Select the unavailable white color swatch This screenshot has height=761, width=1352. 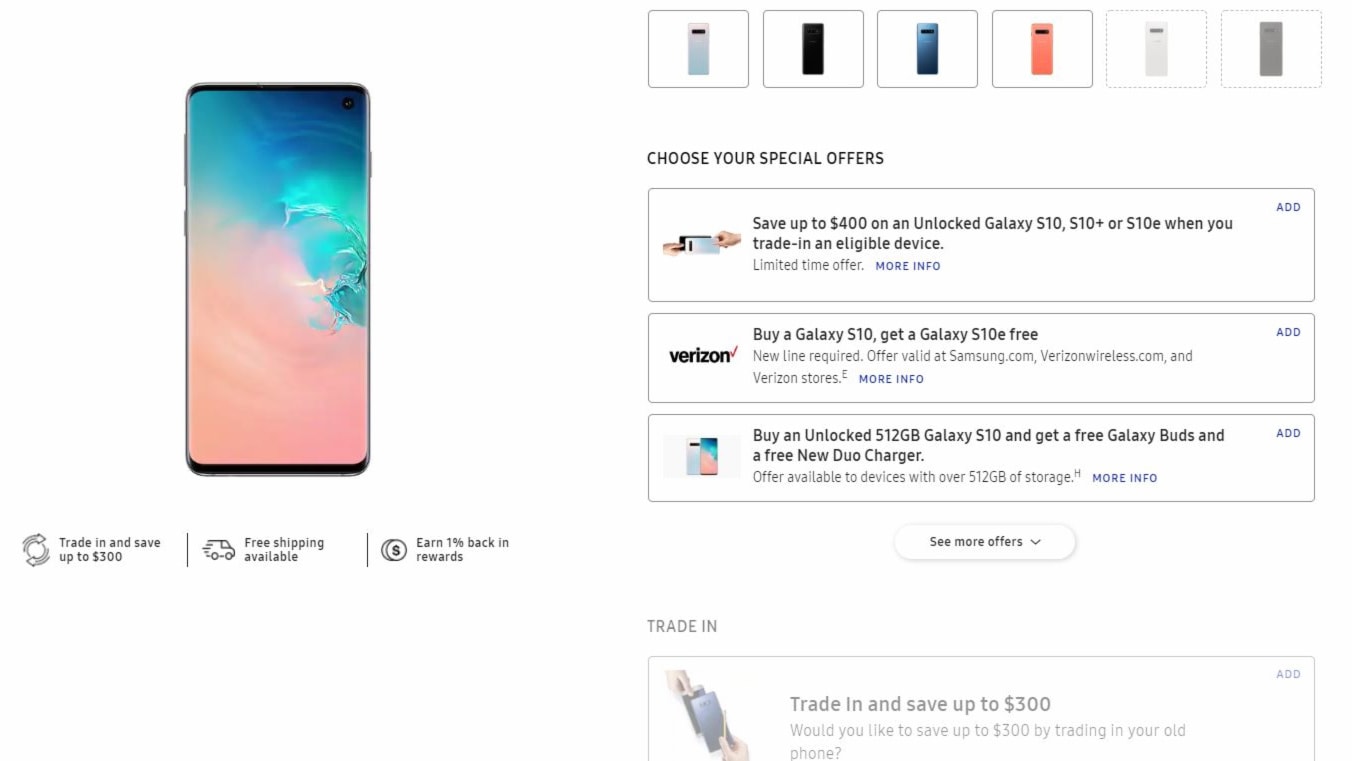[x=1156, y=49]
